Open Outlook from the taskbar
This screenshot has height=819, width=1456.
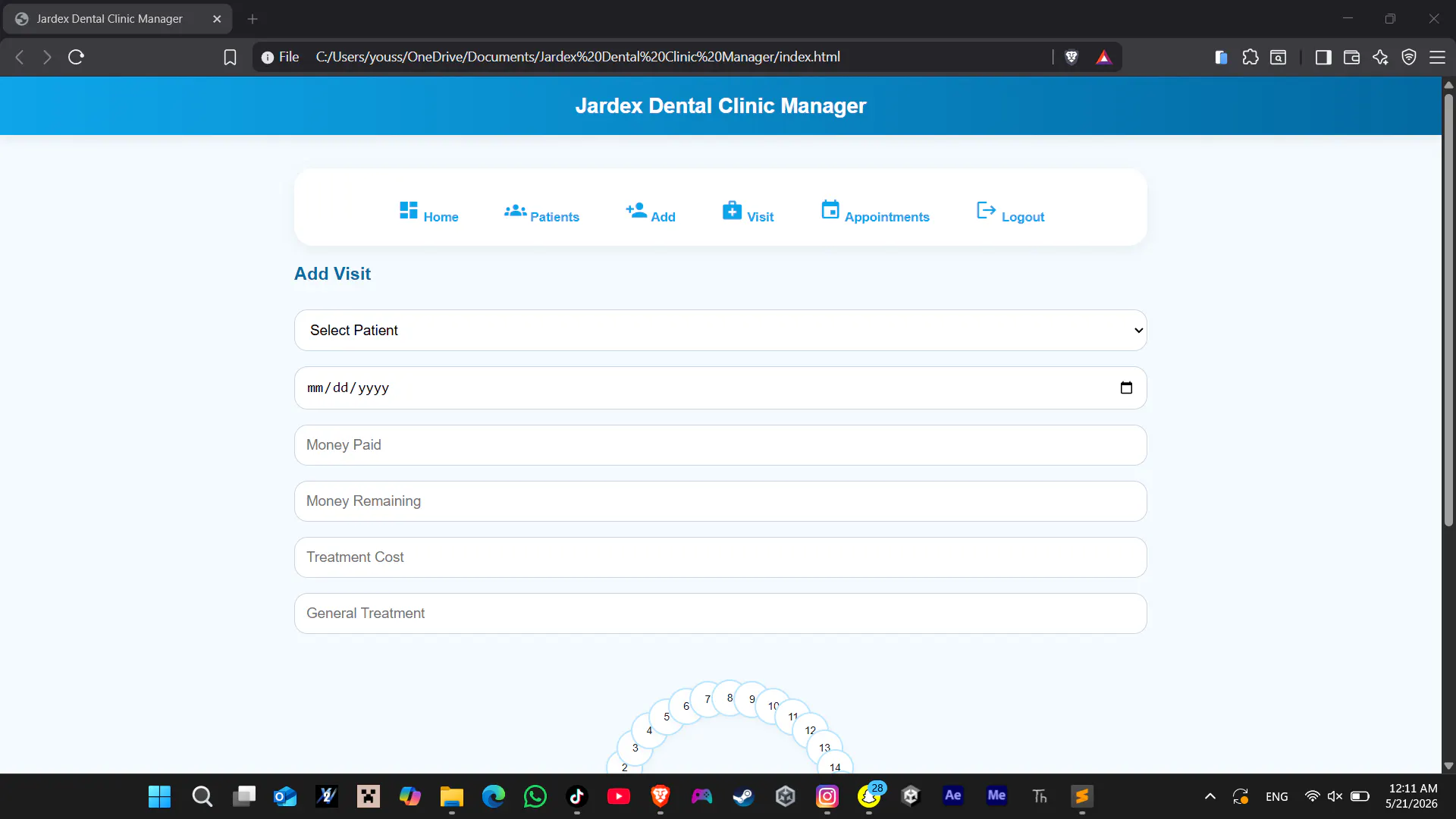285,796
